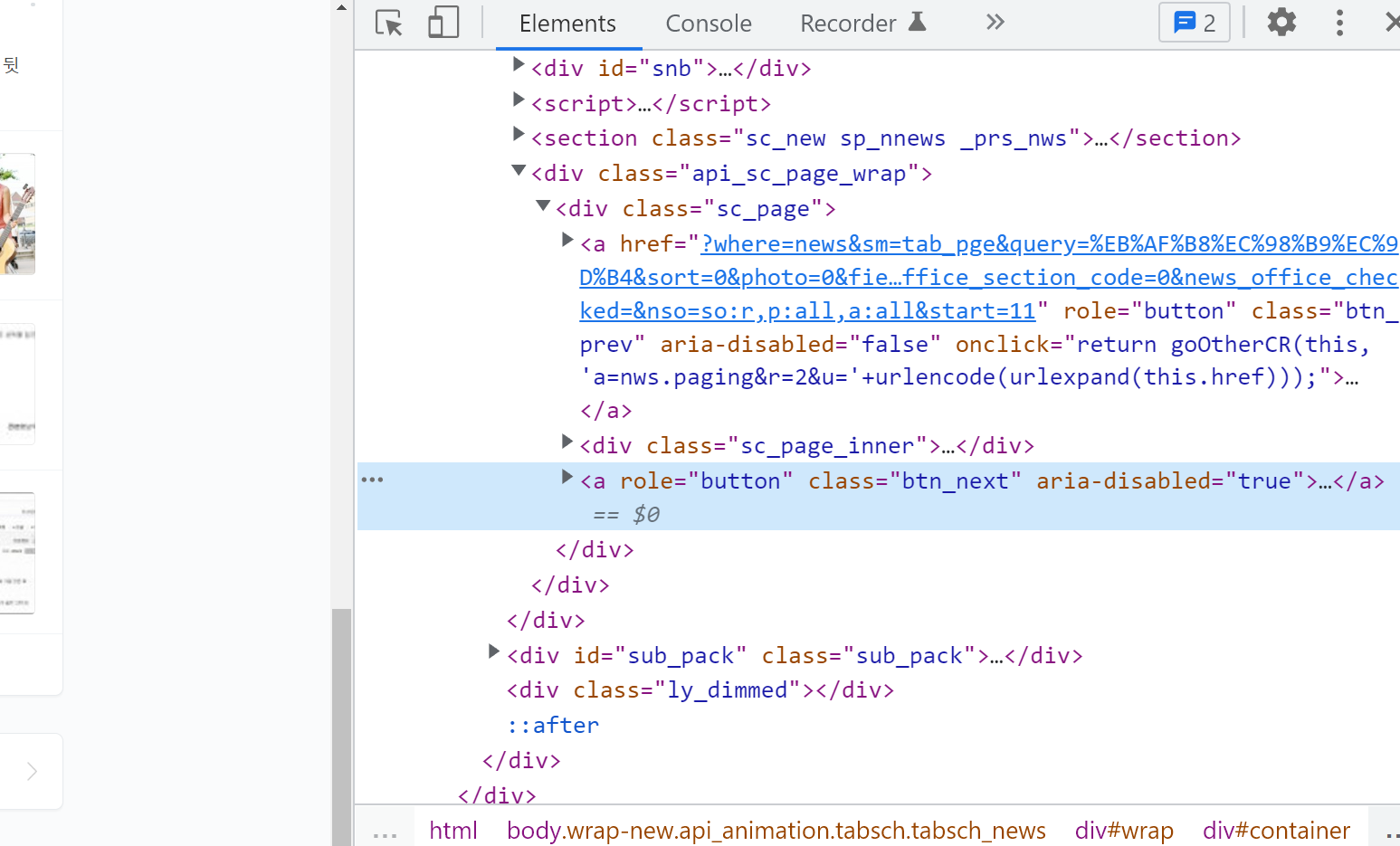Show more tabs with the double chevron
The image size is (1400, 846).
point(995,22)
